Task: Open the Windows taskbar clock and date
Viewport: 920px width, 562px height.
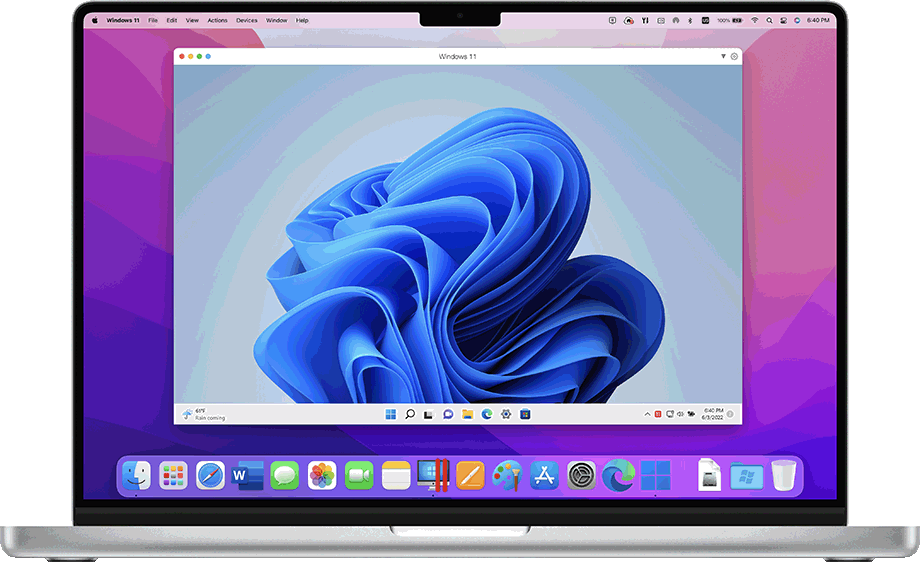Action: click(712, 414)
